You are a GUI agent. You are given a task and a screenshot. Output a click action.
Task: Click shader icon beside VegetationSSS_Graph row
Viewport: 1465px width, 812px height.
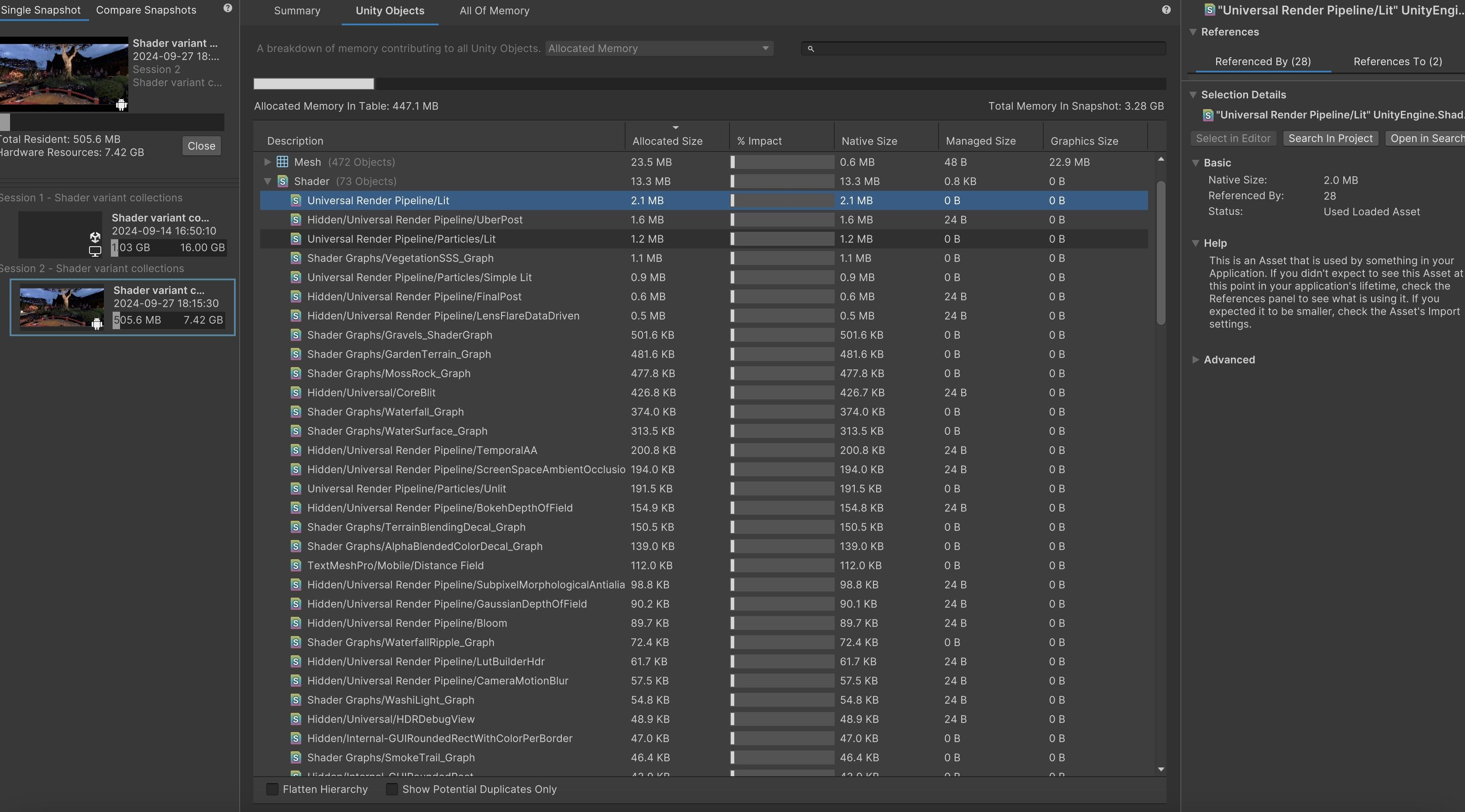pyautogui.click(x=296, y=258)
